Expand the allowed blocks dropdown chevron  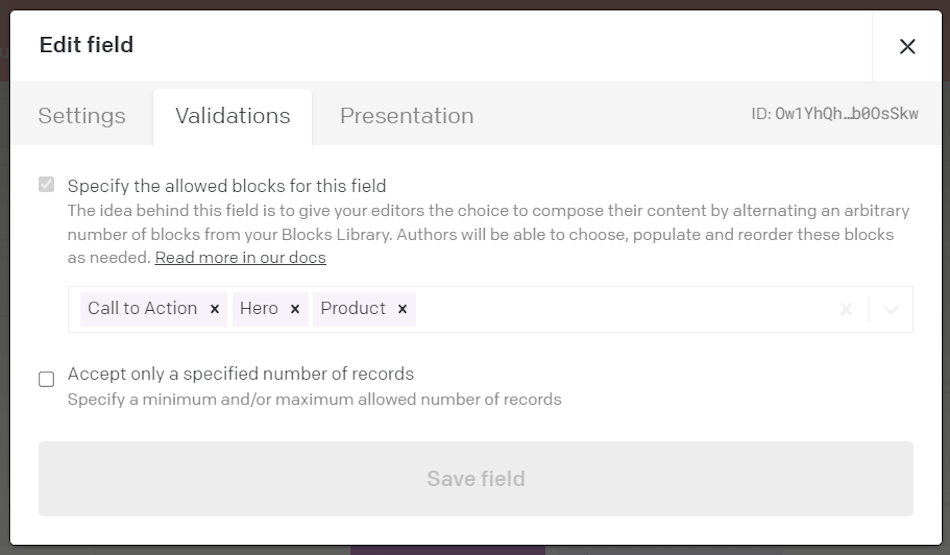[x=891, y=310]
